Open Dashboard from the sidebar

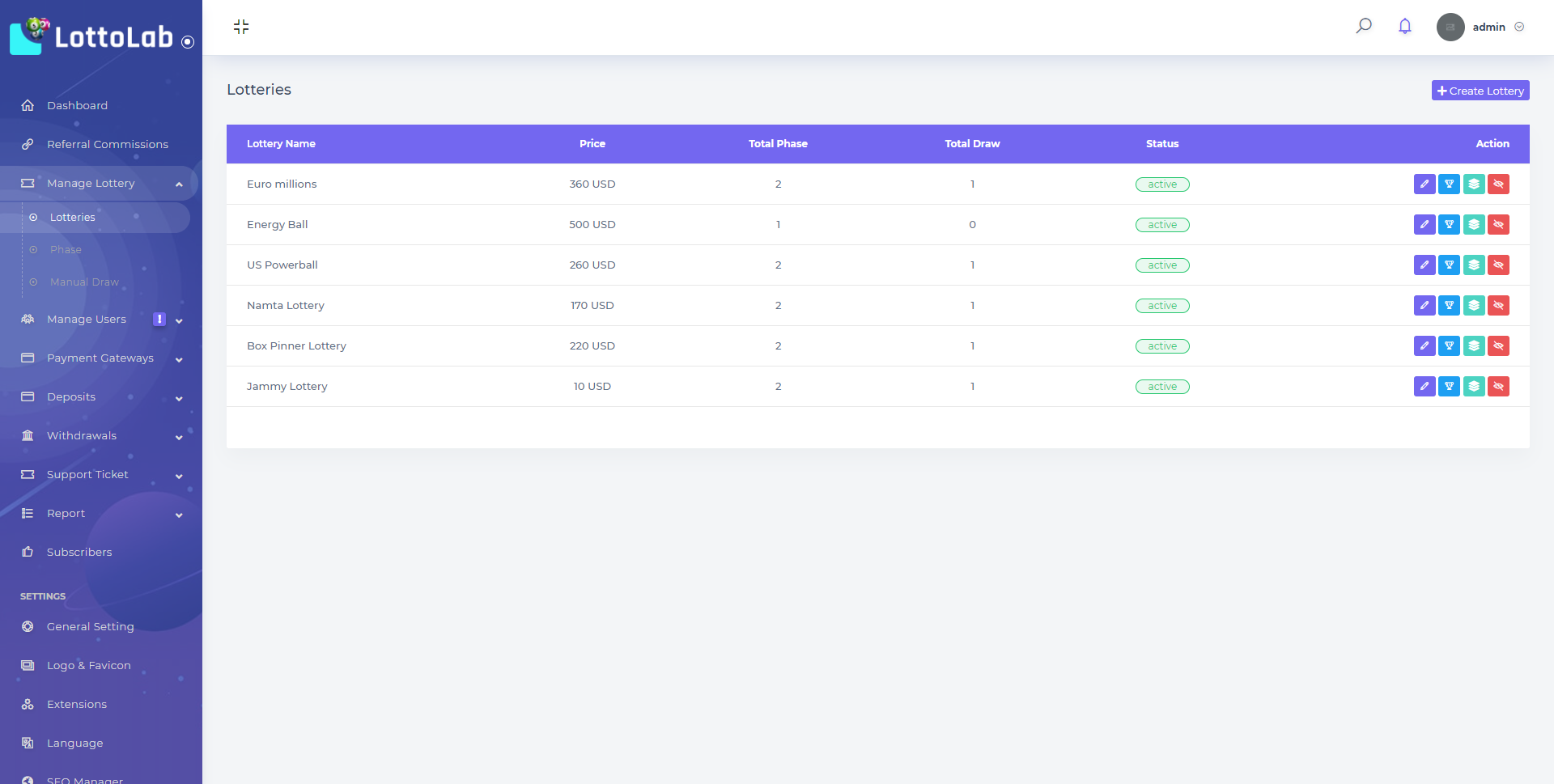[x=77, y=106]
